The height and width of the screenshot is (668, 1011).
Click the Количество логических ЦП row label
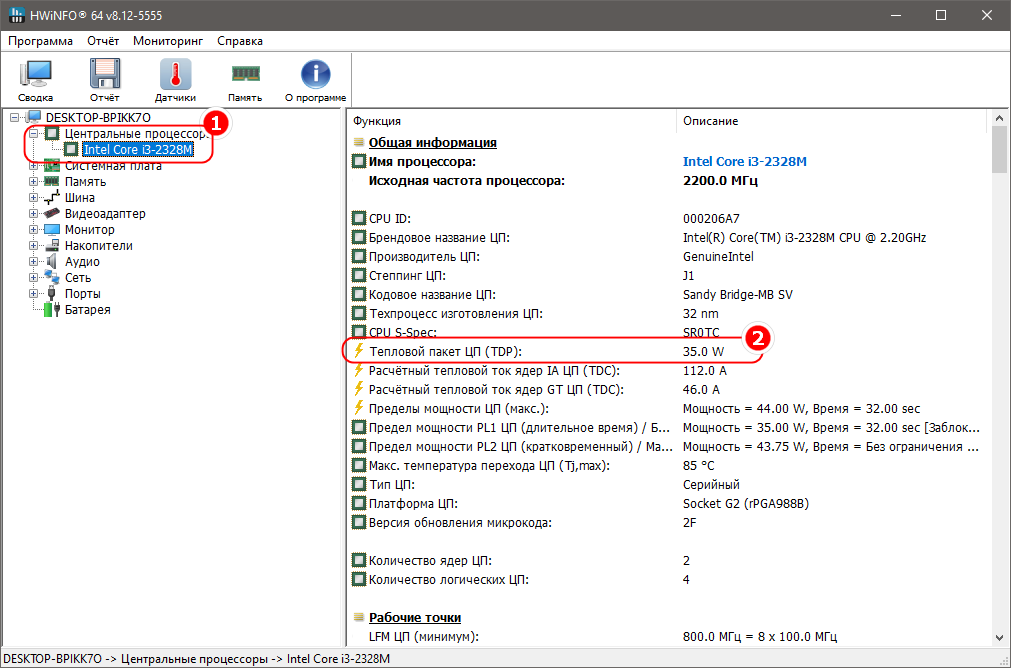449,580
